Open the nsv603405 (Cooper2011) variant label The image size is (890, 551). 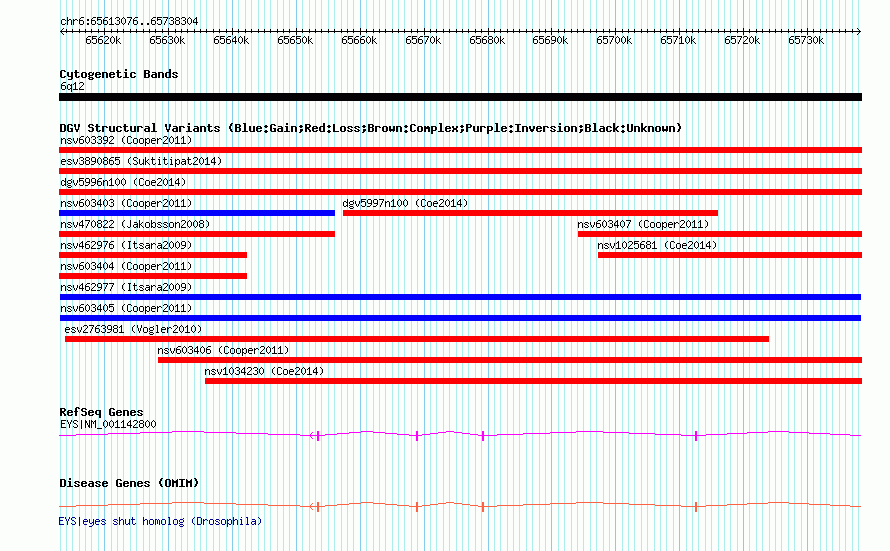[x=126, y=308]
